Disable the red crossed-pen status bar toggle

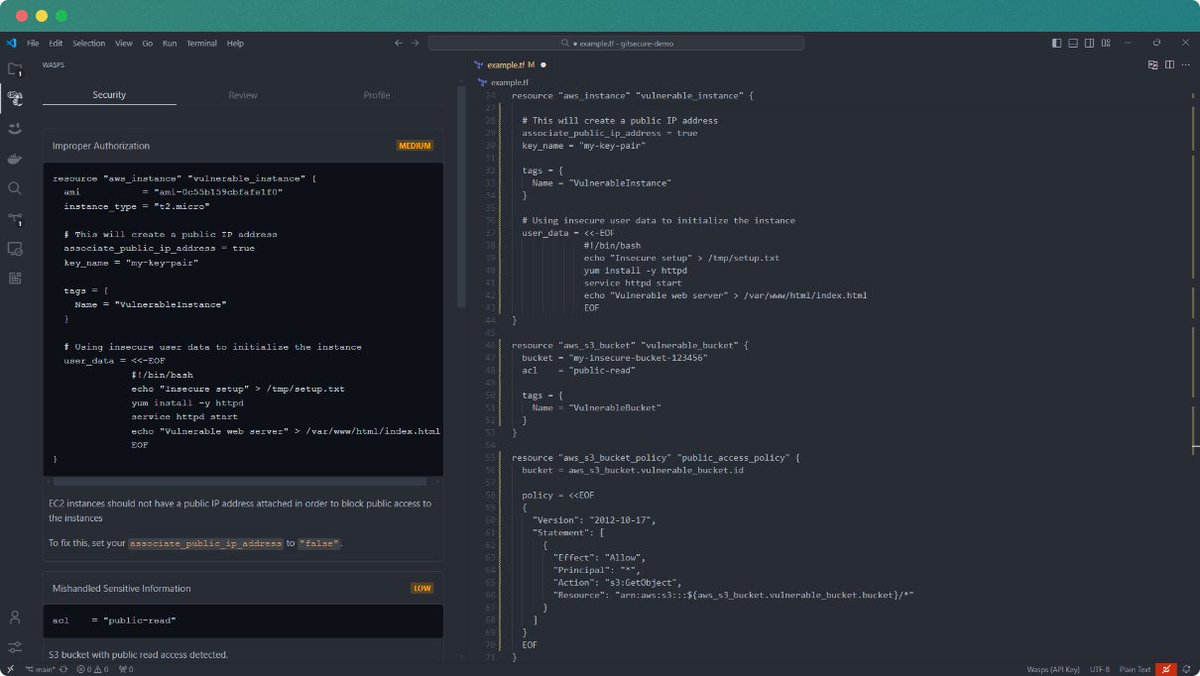tap(1167, 668)
